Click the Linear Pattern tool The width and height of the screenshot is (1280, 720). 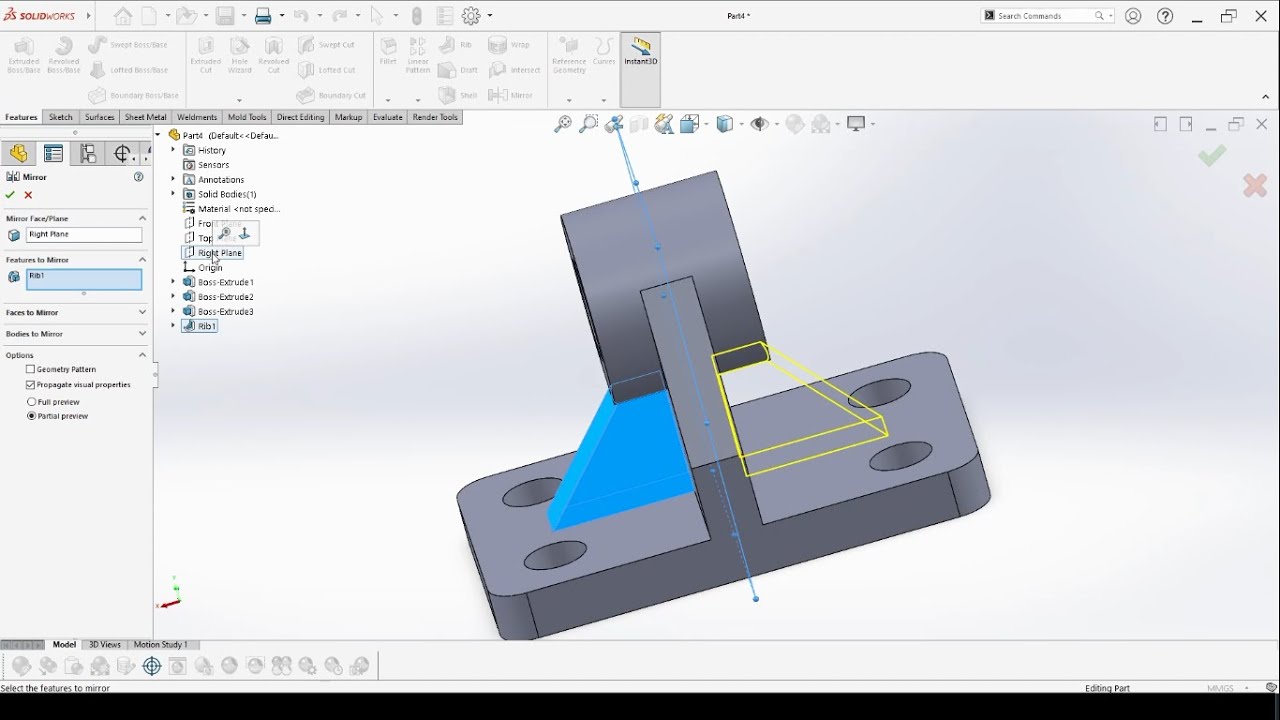[x=418, y=55]
